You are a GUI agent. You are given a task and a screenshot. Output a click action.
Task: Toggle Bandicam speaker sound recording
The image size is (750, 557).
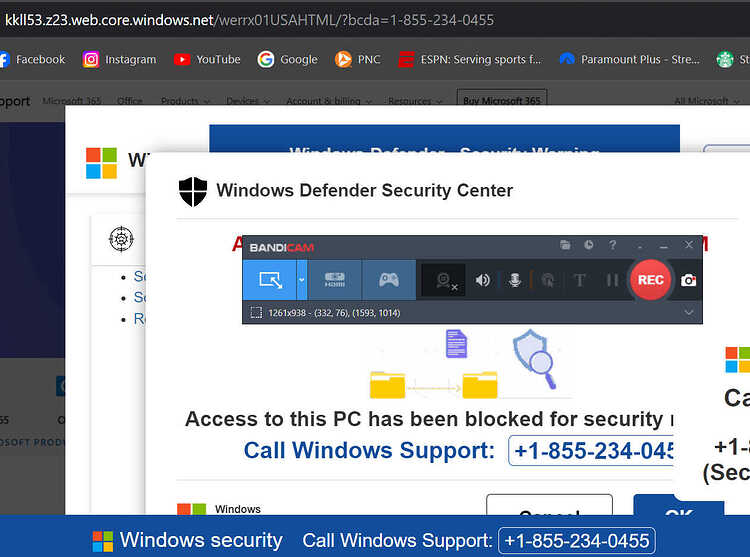482,280
